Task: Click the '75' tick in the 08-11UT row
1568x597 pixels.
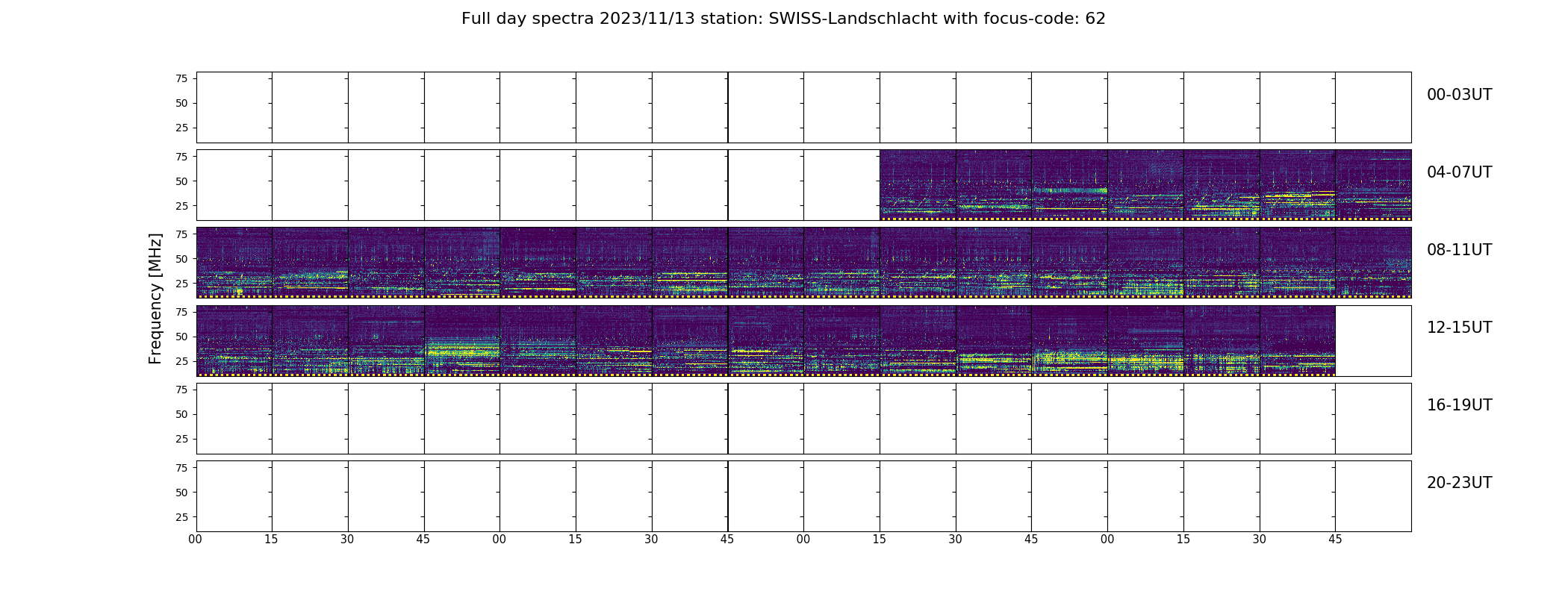Action: [181, 234]
